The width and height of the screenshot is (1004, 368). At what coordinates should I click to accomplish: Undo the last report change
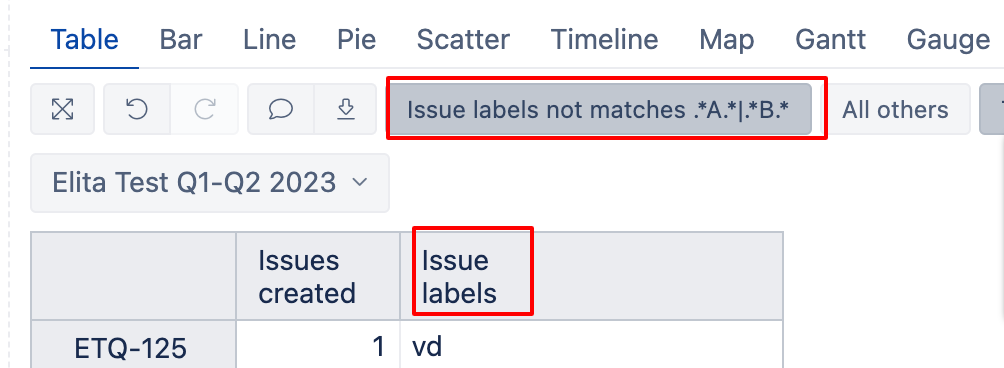click(x=137, y=109)
